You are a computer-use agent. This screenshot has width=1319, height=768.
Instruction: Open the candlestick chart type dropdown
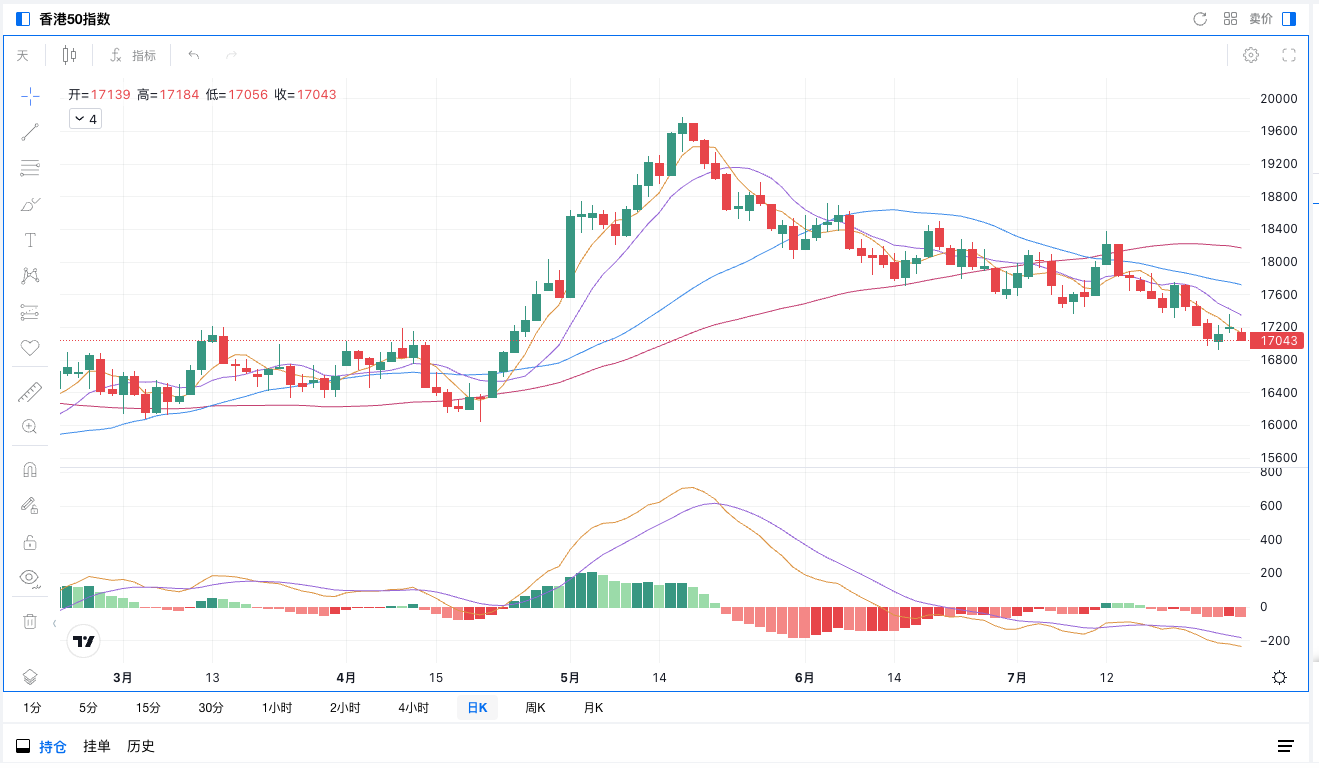coord(69,55)
